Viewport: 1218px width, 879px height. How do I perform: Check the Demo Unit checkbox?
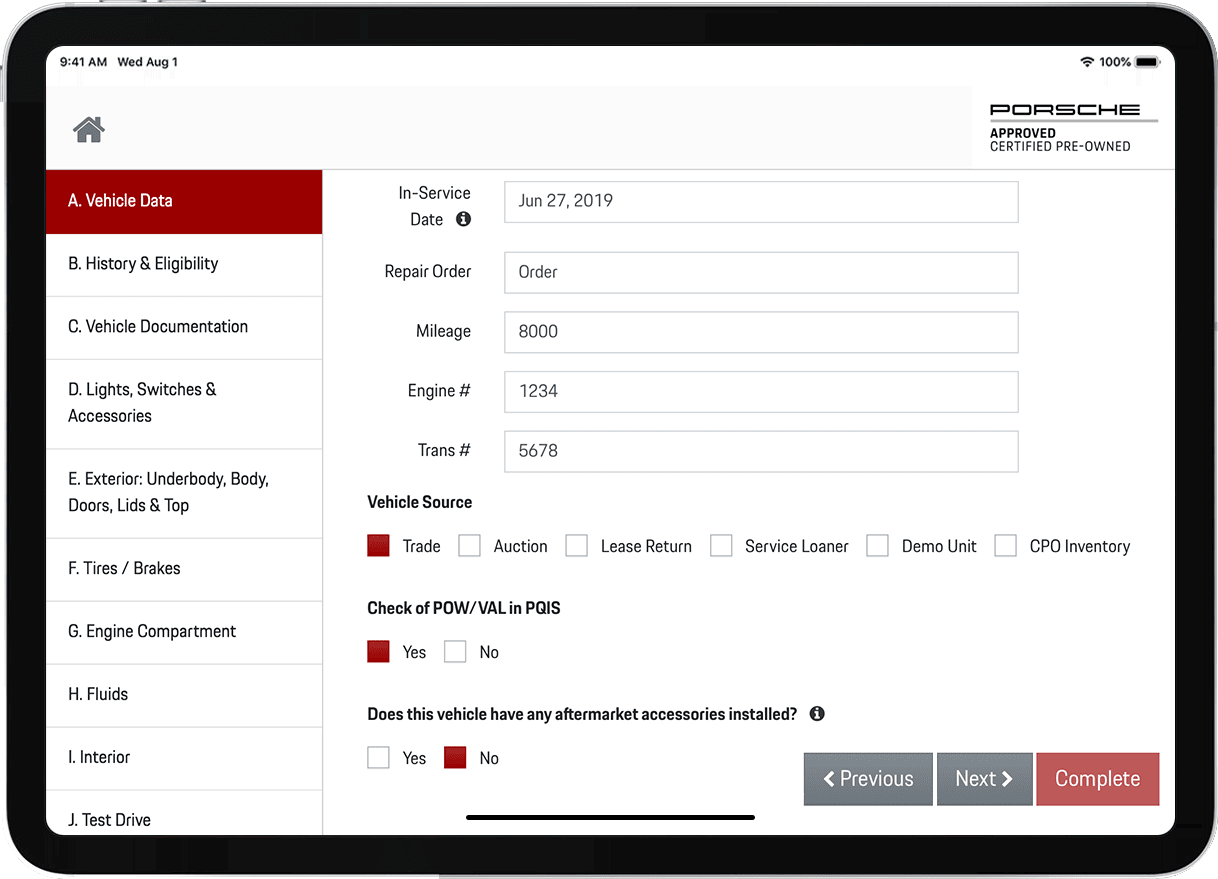877,546
